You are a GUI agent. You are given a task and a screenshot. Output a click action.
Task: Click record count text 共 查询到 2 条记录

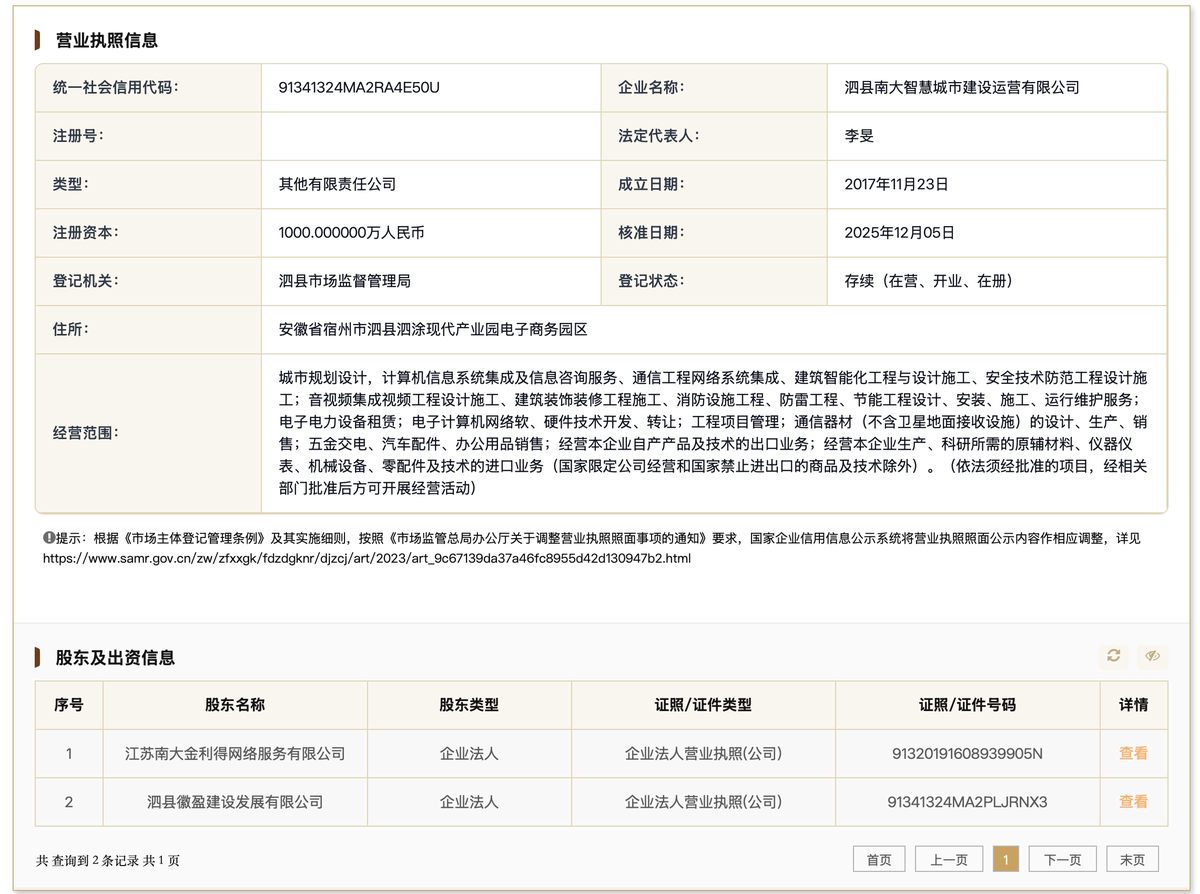tap(89, 860)
